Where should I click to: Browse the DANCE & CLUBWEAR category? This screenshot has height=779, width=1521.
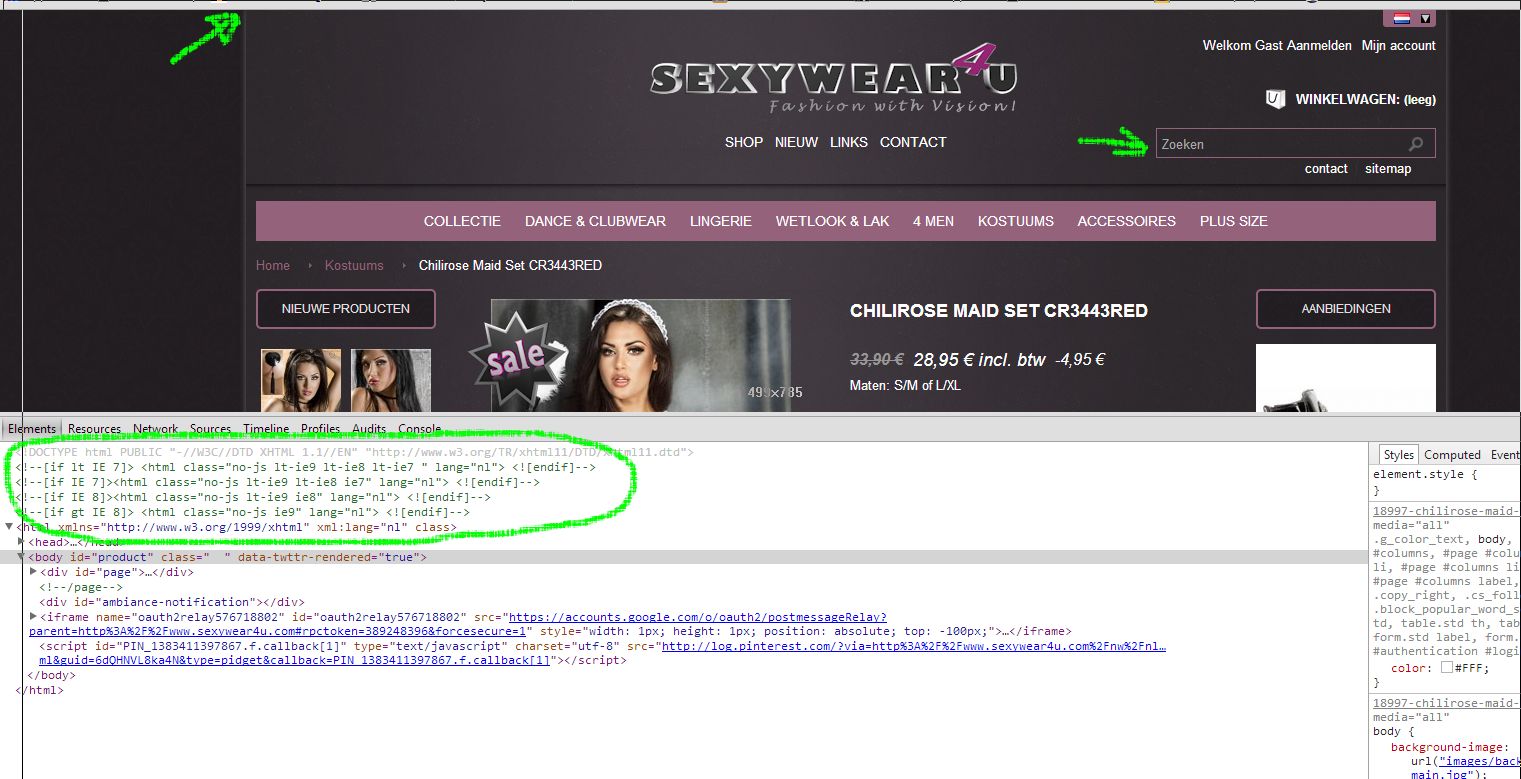tap(595, 221)
